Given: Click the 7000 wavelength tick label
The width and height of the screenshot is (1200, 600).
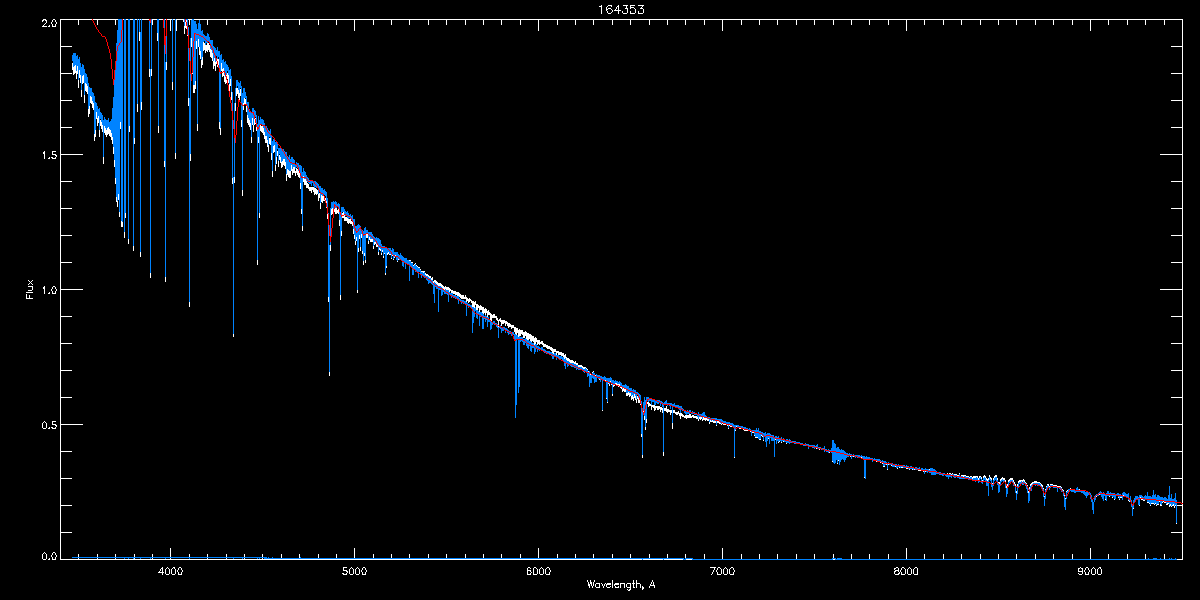Looking at the screenshot, I should pyautogui.click(x=722, y=572).
